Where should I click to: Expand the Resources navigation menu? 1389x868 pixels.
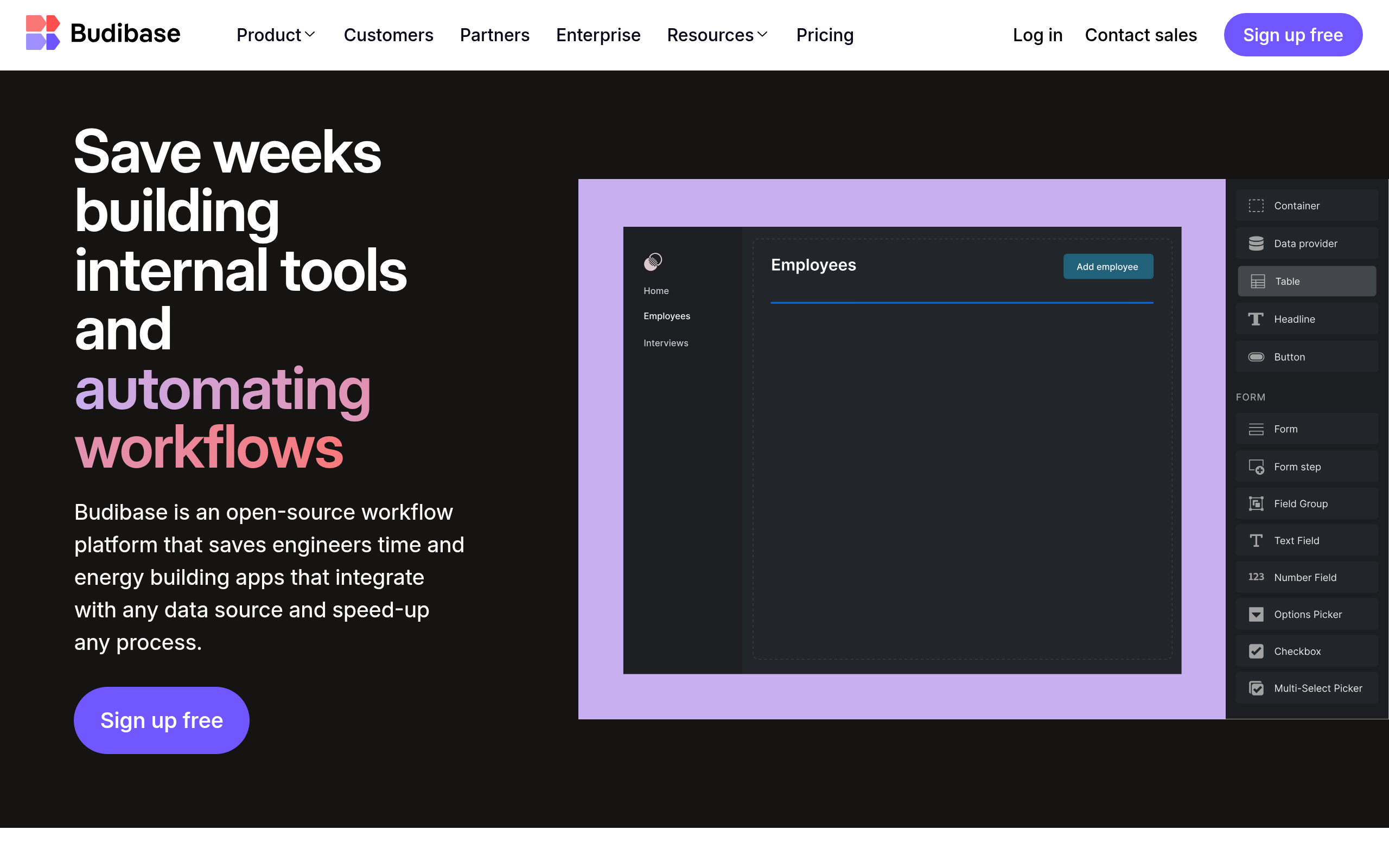point(716,34)
